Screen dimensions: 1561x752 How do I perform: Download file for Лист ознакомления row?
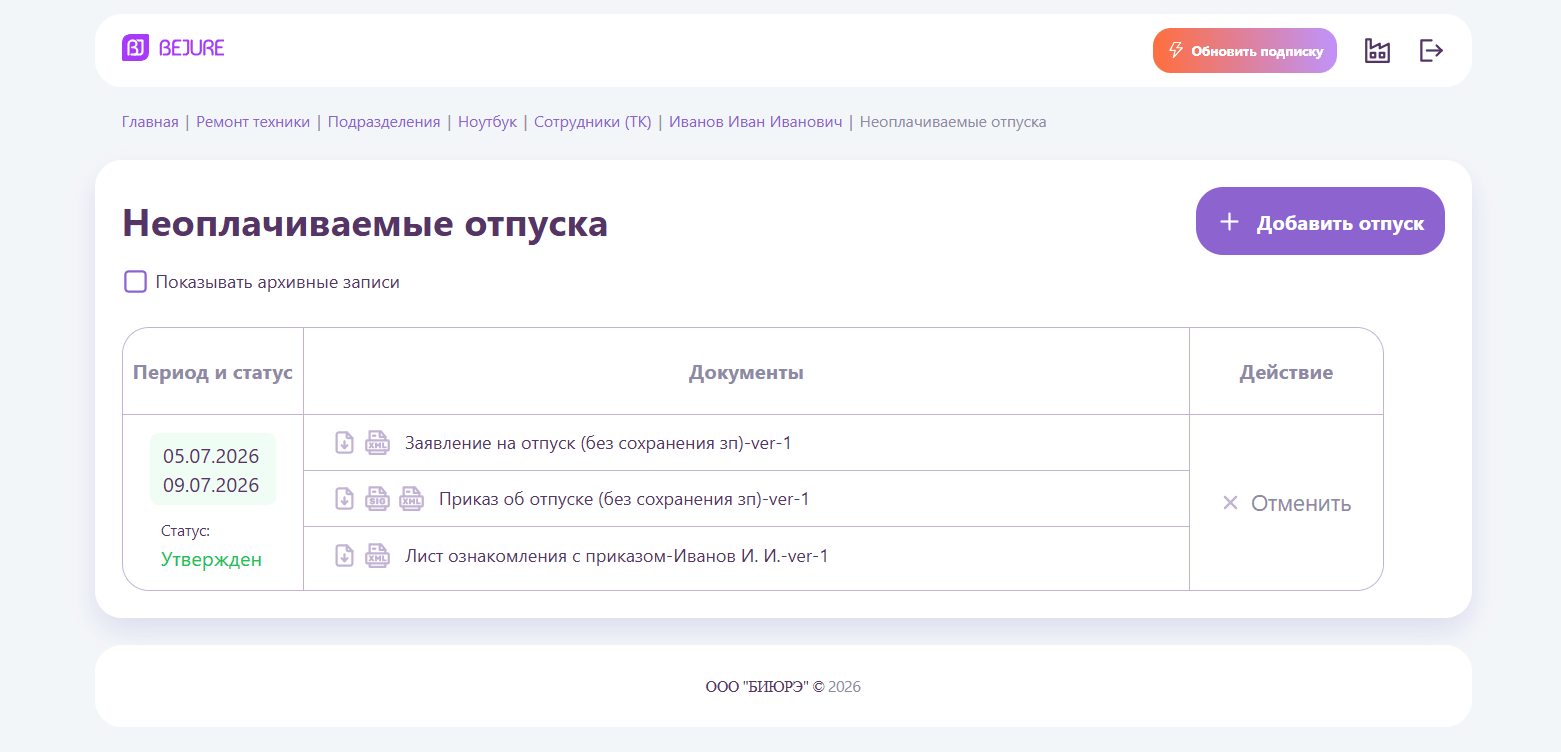click(344, 555)
